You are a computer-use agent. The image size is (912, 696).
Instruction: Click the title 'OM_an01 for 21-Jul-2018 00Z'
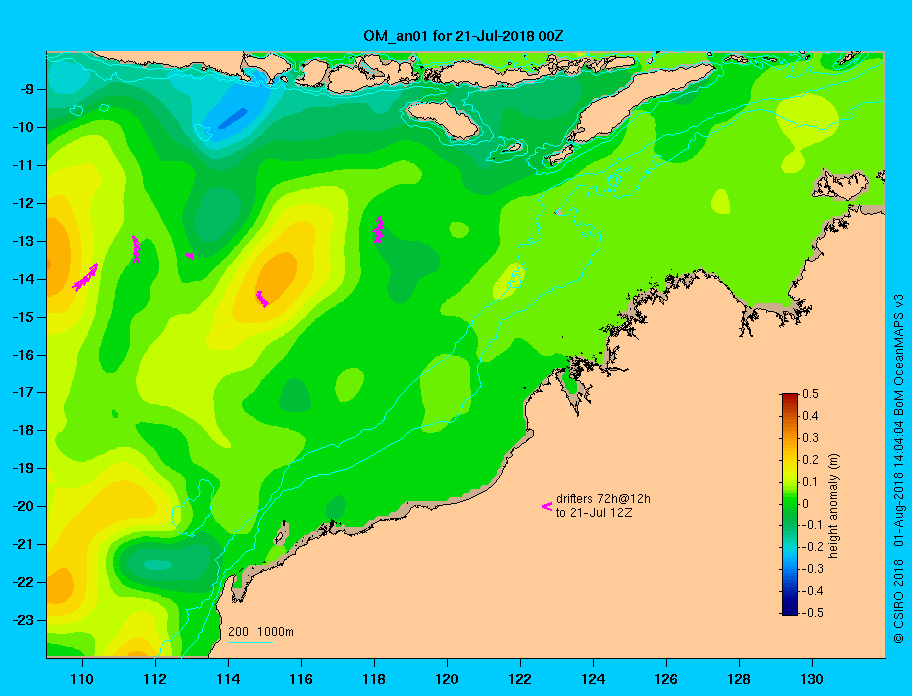[x=463, y=36]
